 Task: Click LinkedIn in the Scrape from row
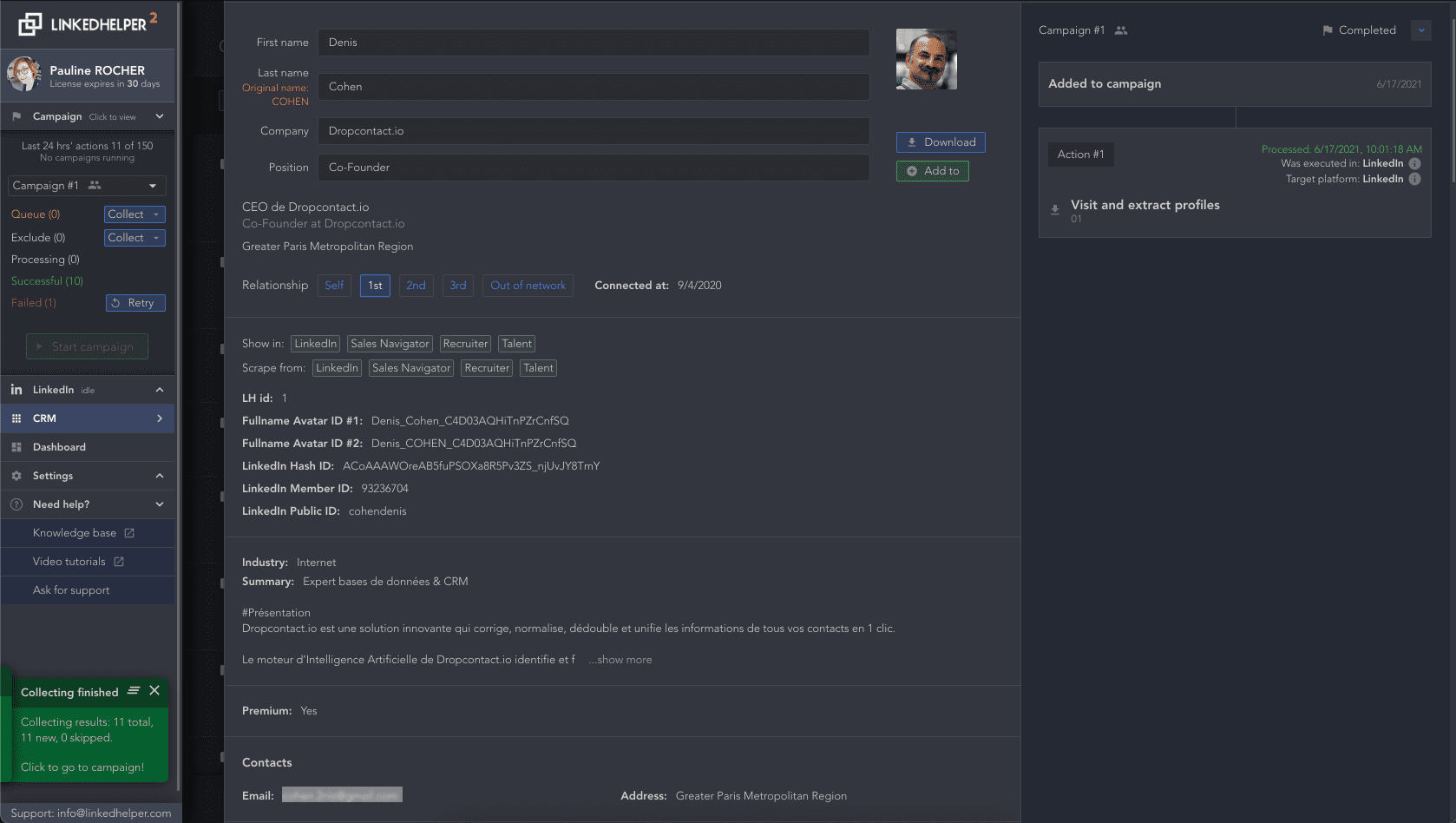pyautogui.click(x=337, y=368)
